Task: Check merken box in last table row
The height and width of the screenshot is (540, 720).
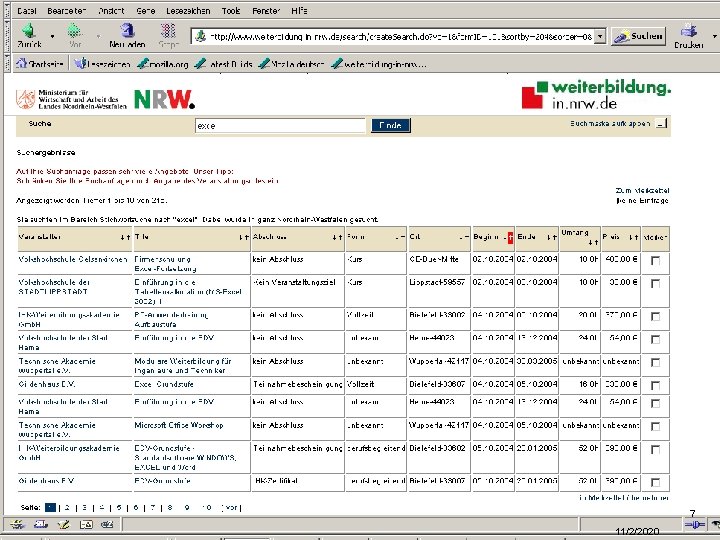Action: pyautogui.click(x=655, y=482)
